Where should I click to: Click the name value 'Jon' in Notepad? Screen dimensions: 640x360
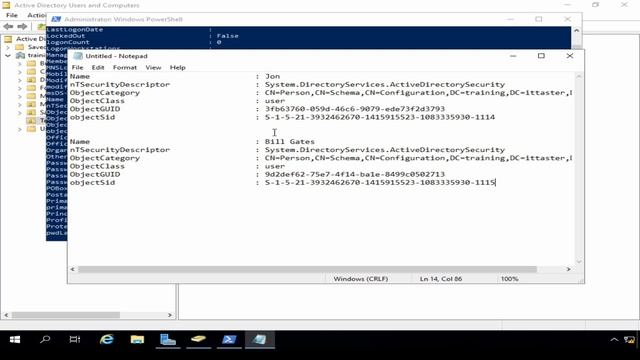[x=272, y=76]
